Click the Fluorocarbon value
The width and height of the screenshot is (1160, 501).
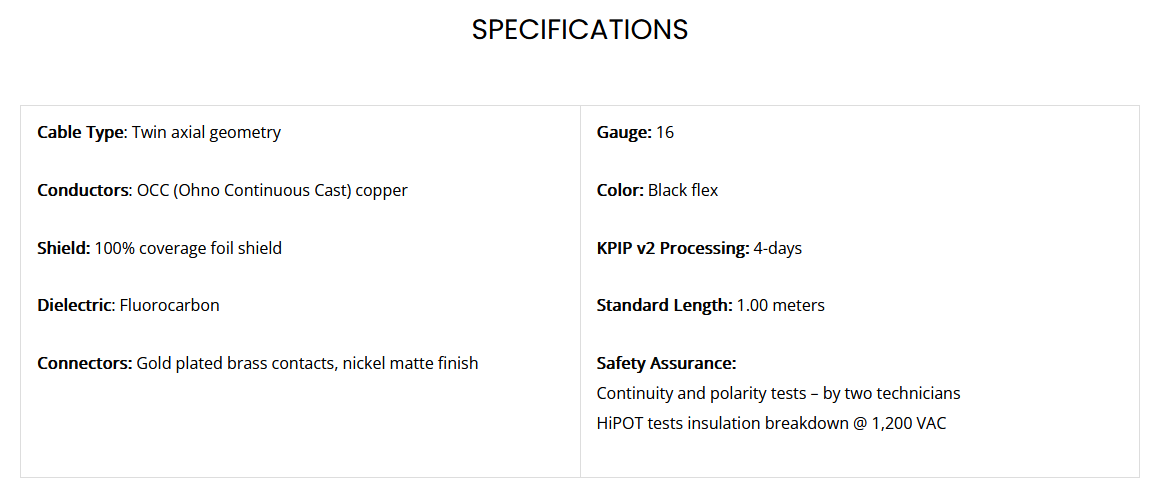(x=169, y=305)
